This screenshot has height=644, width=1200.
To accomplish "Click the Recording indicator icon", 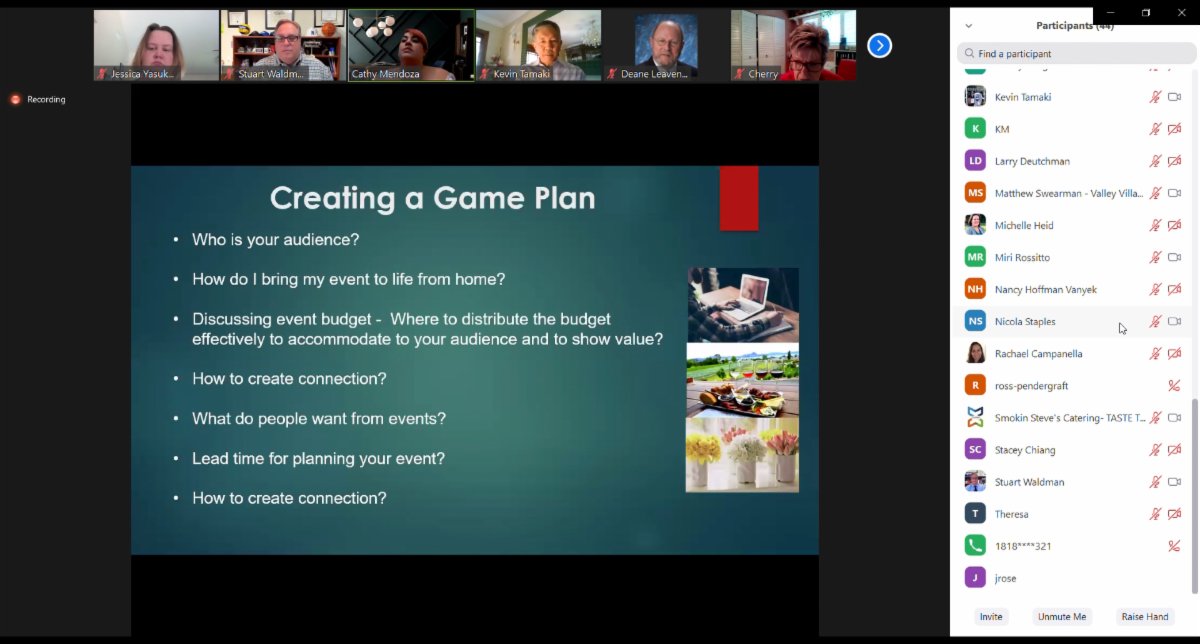I will 15,99.
